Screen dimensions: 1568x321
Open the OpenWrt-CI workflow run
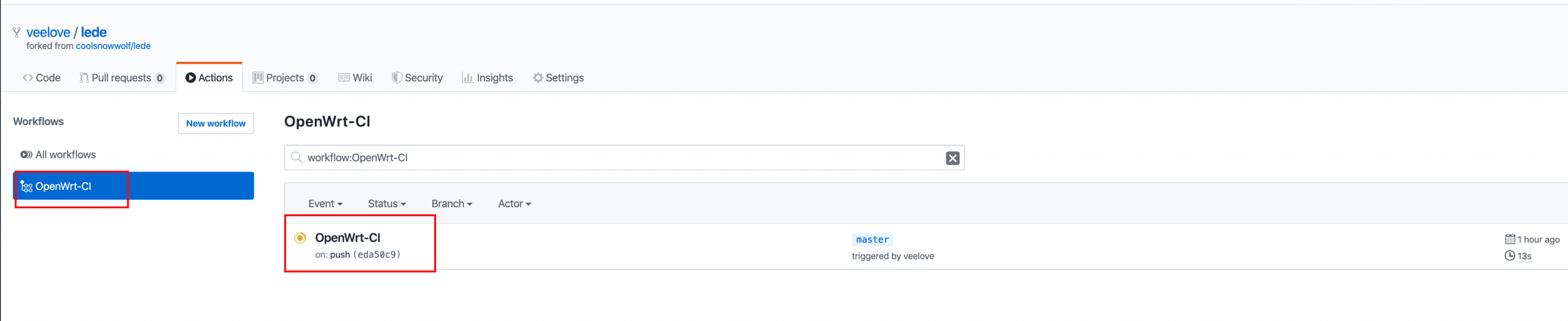(347, 238)
